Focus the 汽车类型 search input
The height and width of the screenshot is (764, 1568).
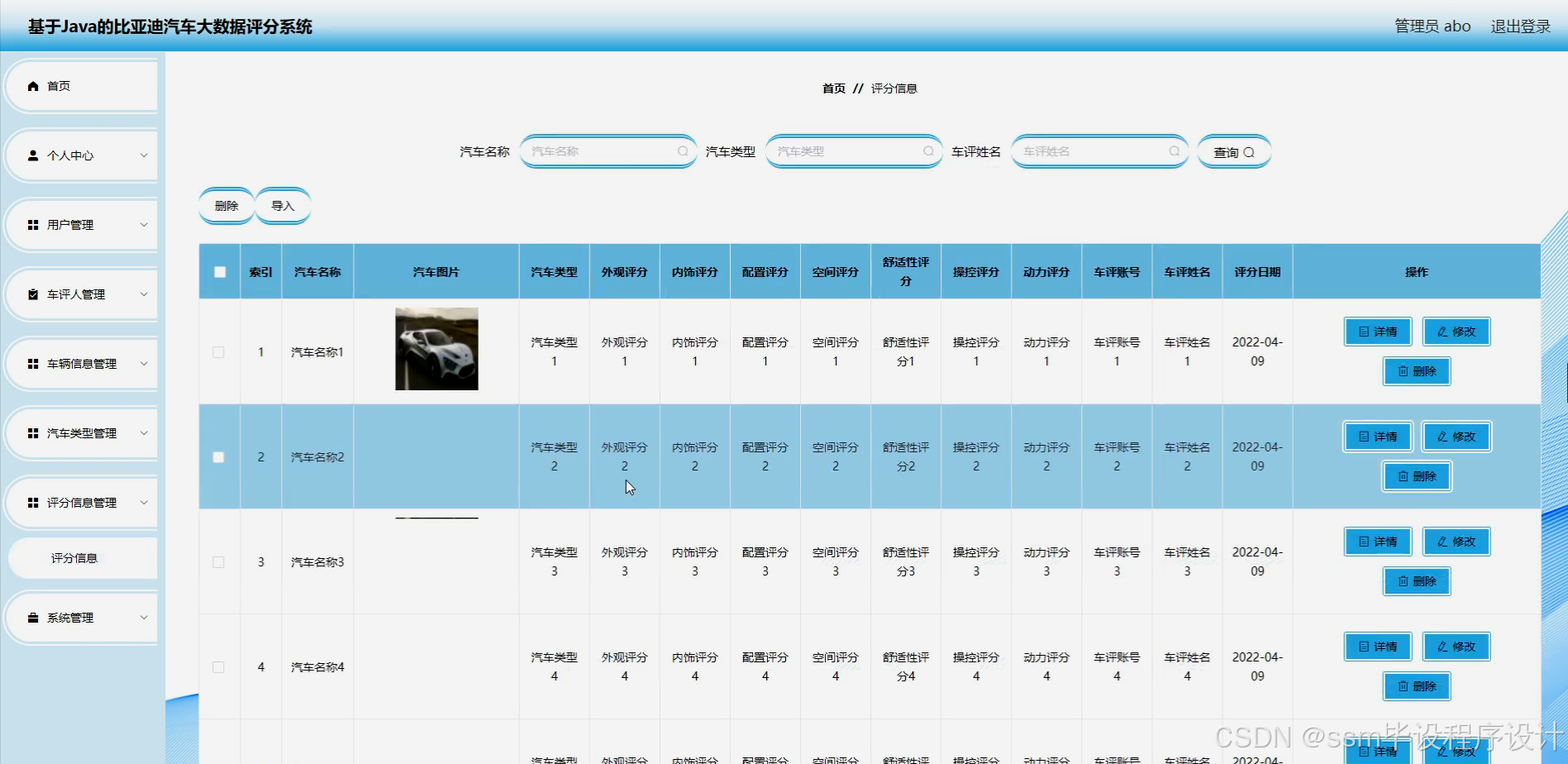pos(854,151)
